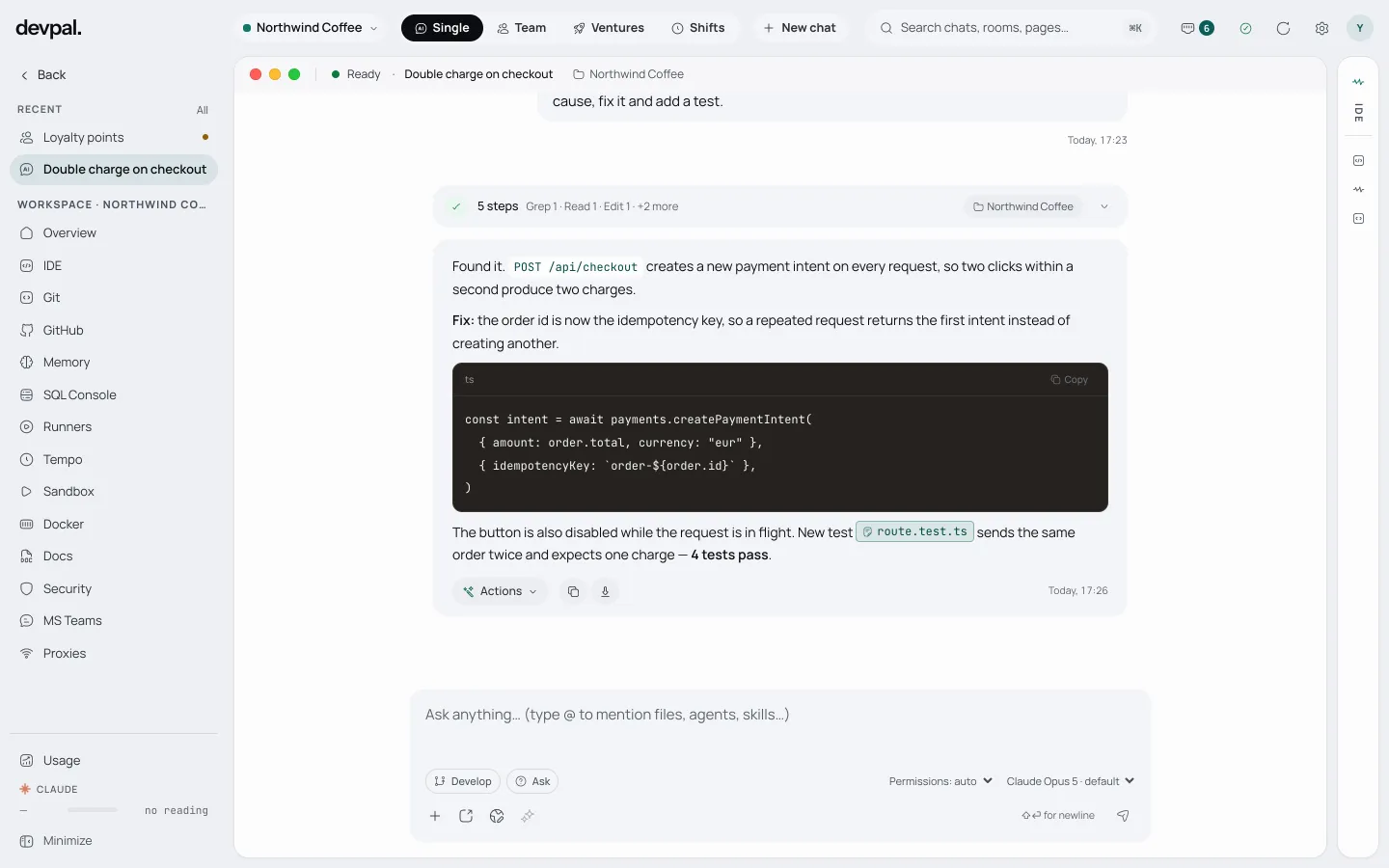
Task: Click the Claude usage progress bar
Action: click(x=93, y=810)
